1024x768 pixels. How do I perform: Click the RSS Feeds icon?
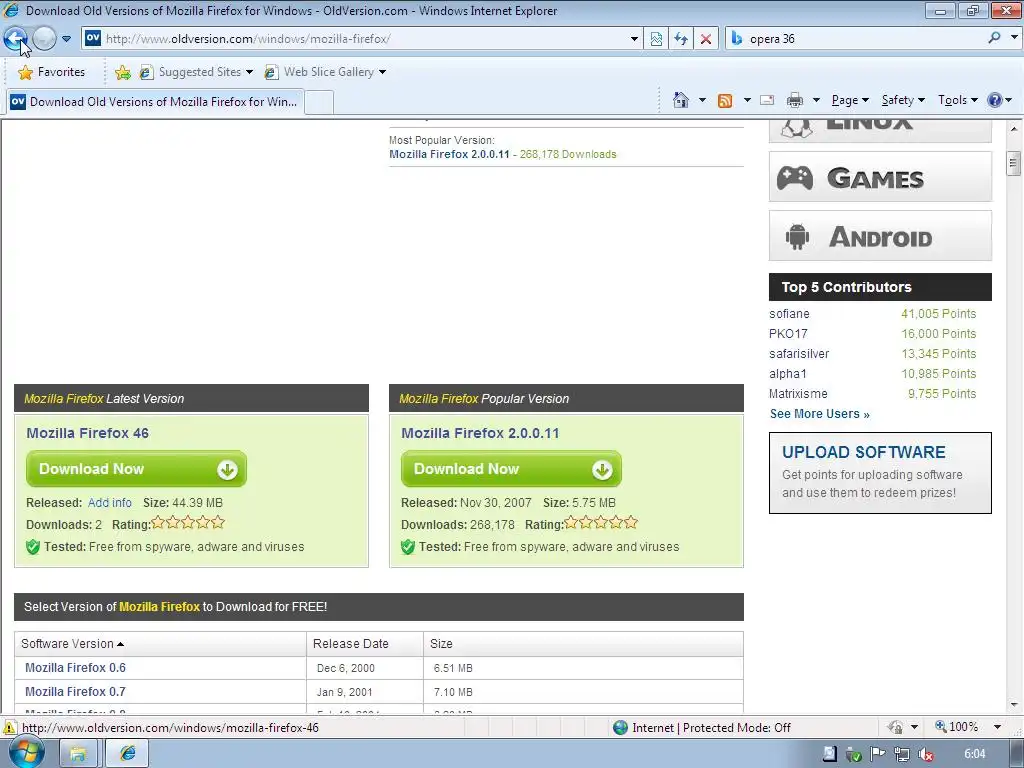pyautogui.click(x=725, y=100)
